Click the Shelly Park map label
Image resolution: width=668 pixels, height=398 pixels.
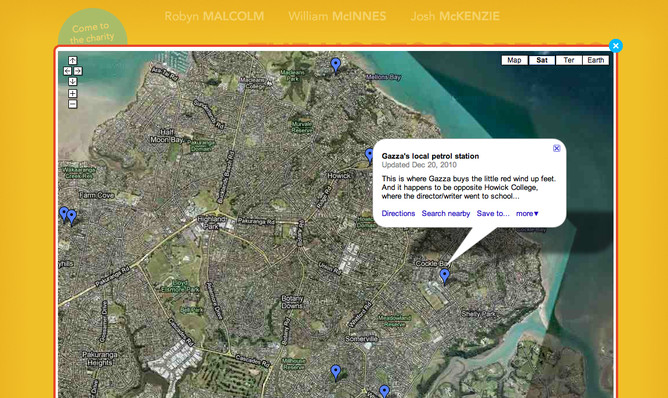tap(479, 314)
